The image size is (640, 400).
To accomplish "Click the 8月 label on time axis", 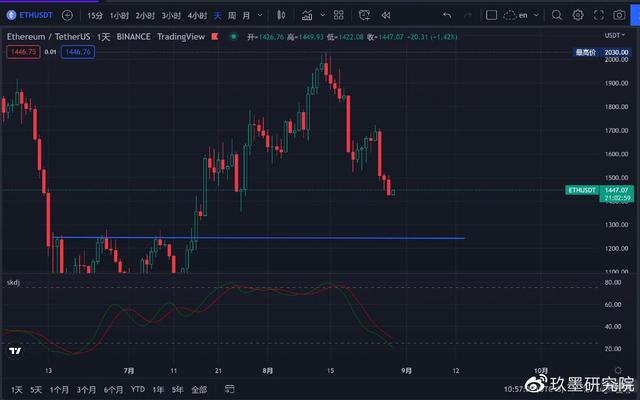I will point(268,371).
